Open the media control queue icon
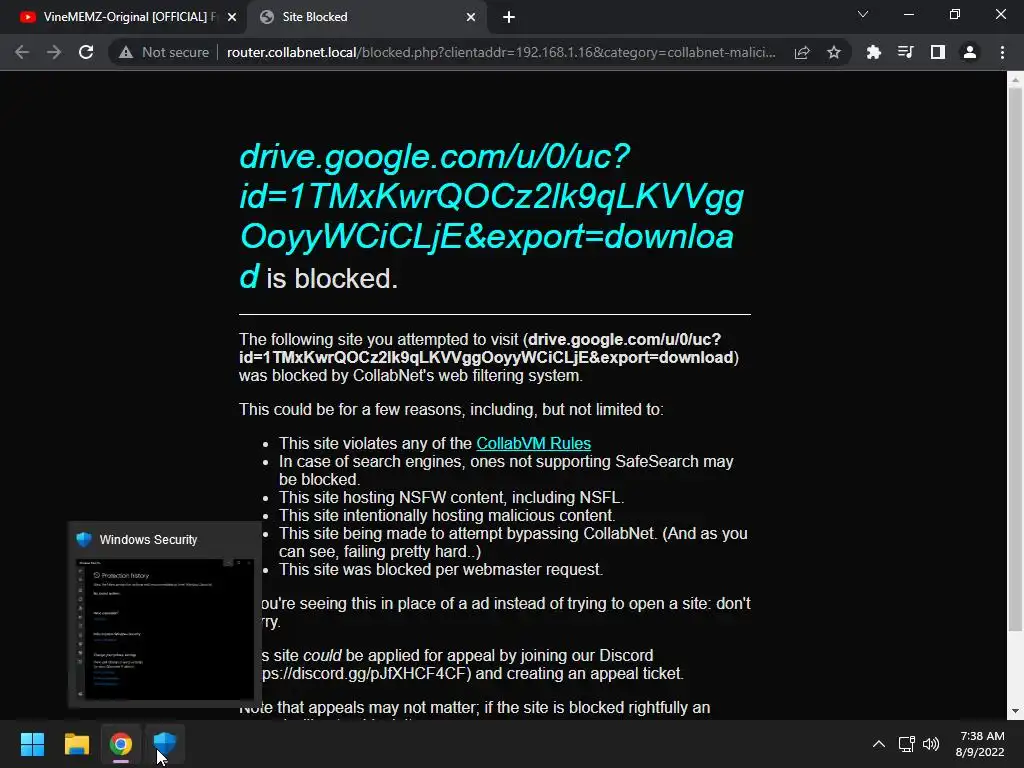 [x=905, y=52]
